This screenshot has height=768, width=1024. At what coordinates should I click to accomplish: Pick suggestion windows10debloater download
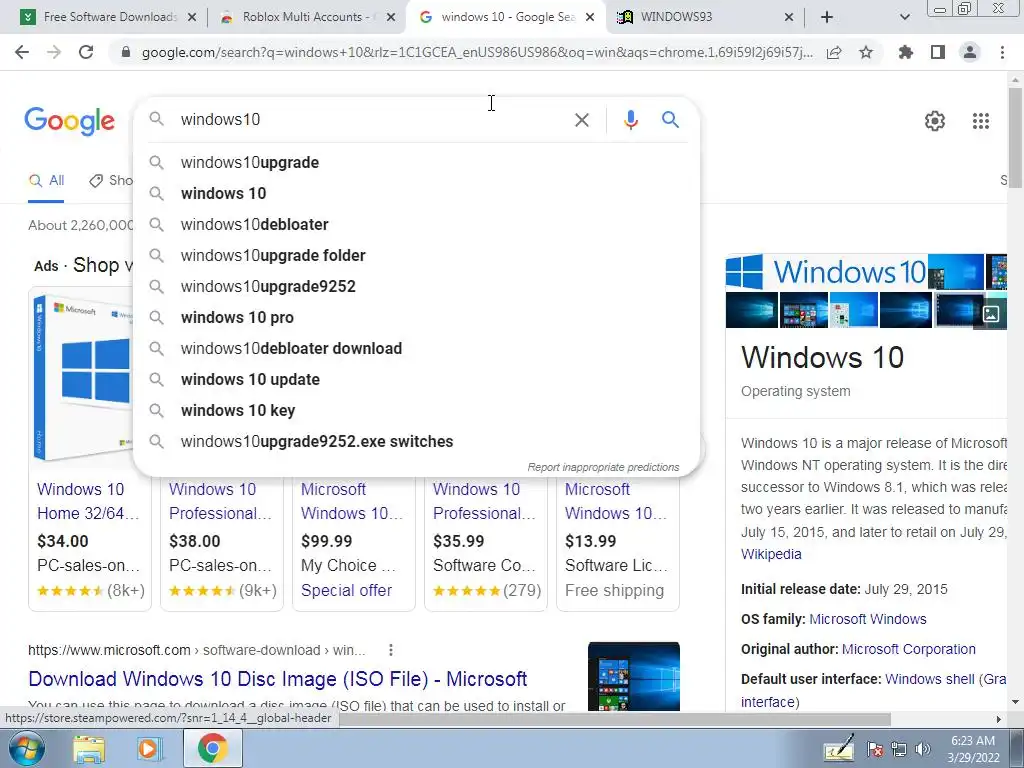click(416, 349)
